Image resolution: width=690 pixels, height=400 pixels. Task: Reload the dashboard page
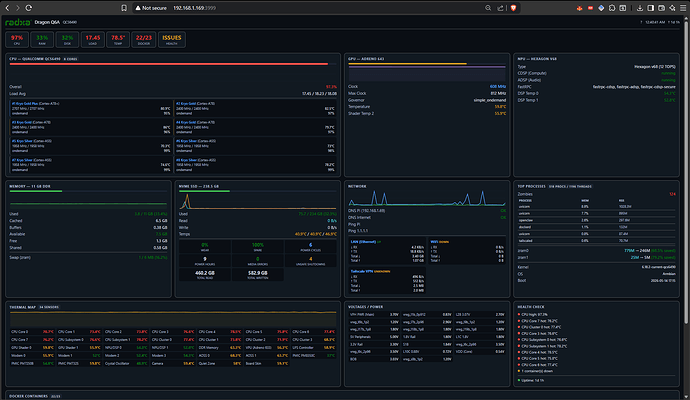[29, 8]
